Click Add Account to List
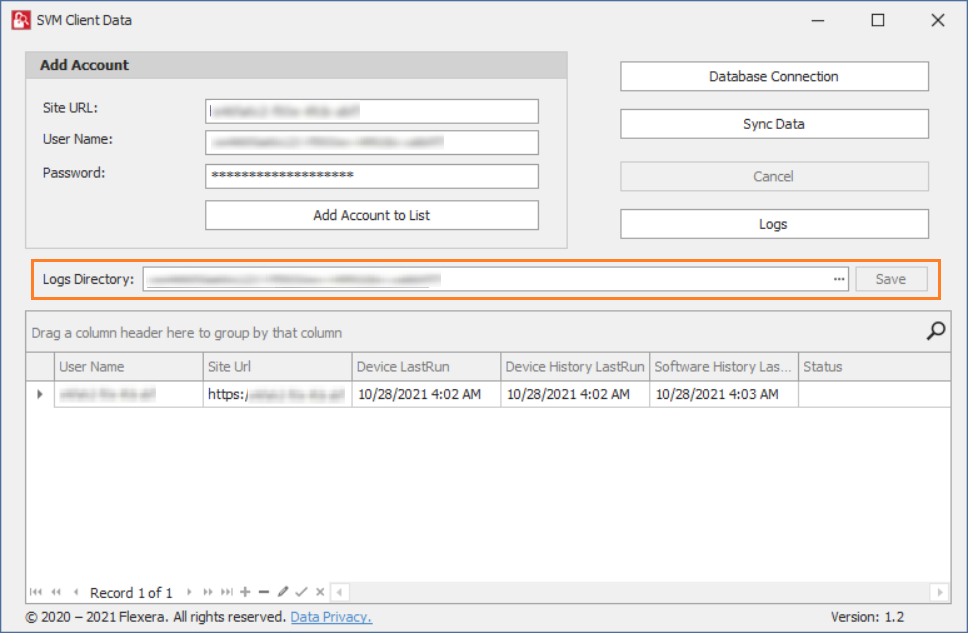Screen dimensions: 968x633 [372, 215]
